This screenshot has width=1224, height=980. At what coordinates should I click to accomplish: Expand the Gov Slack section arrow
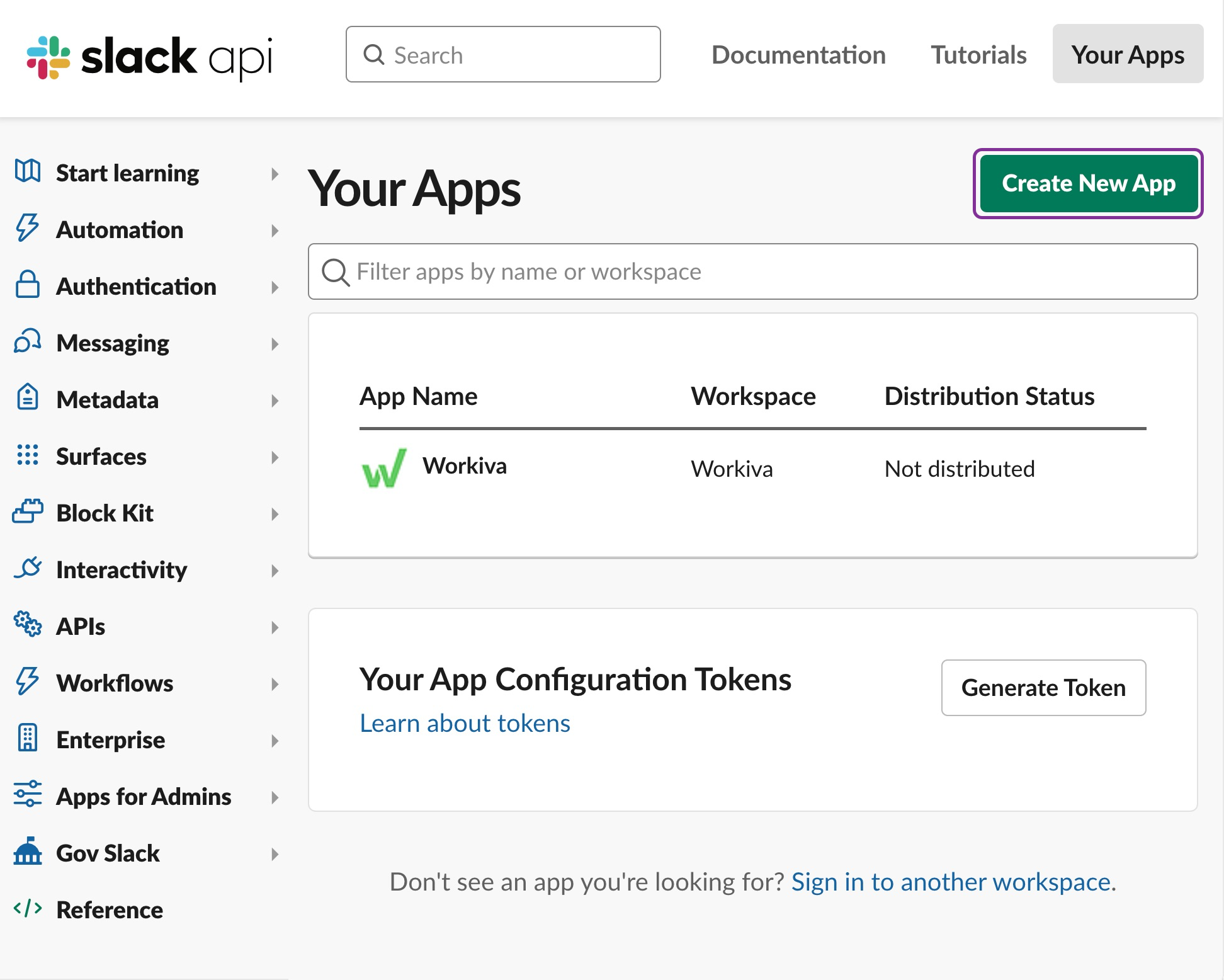(275, 854)
